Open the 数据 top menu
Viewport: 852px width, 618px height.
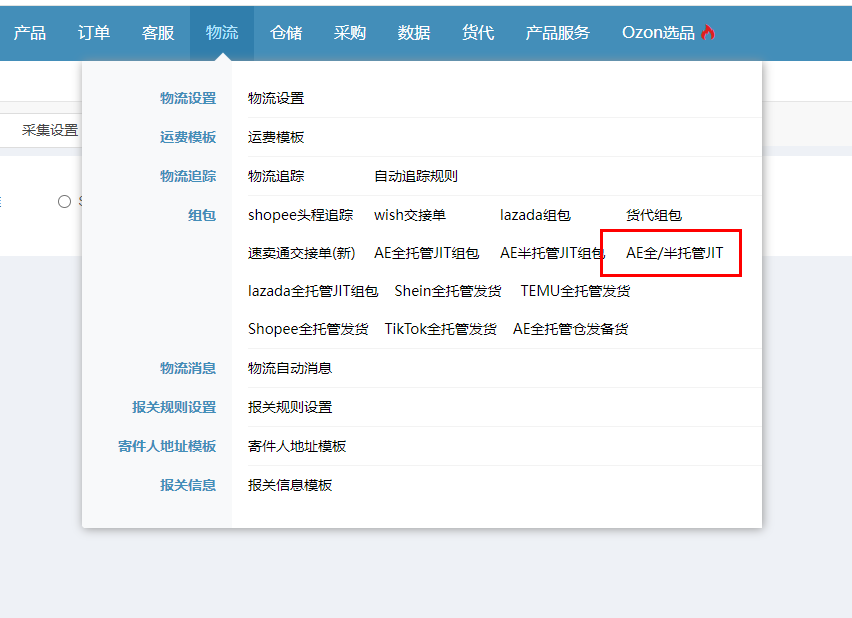coord(414,33)
